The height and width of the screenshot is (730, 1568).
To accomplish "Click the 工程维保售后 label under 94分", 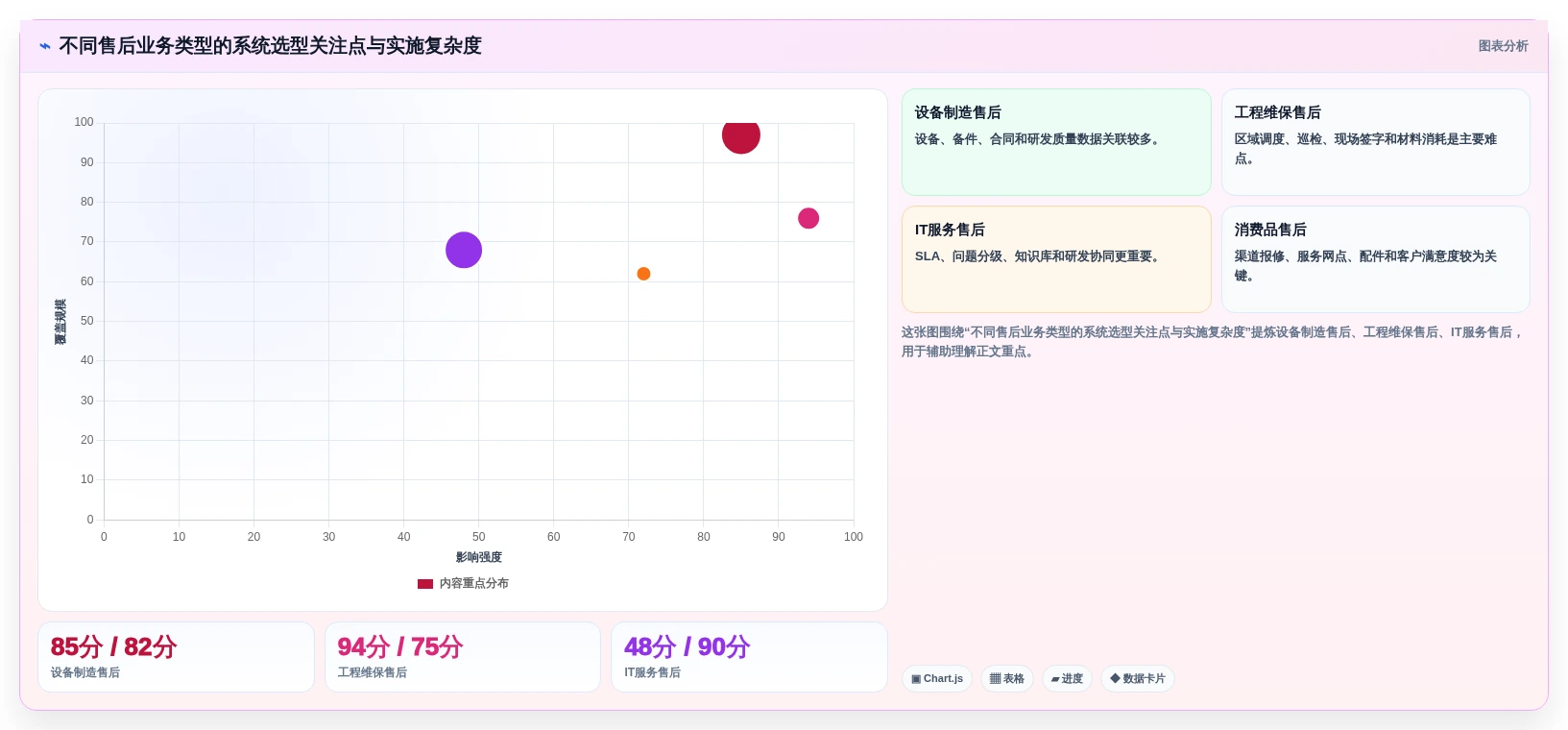I will pos(373,672).
